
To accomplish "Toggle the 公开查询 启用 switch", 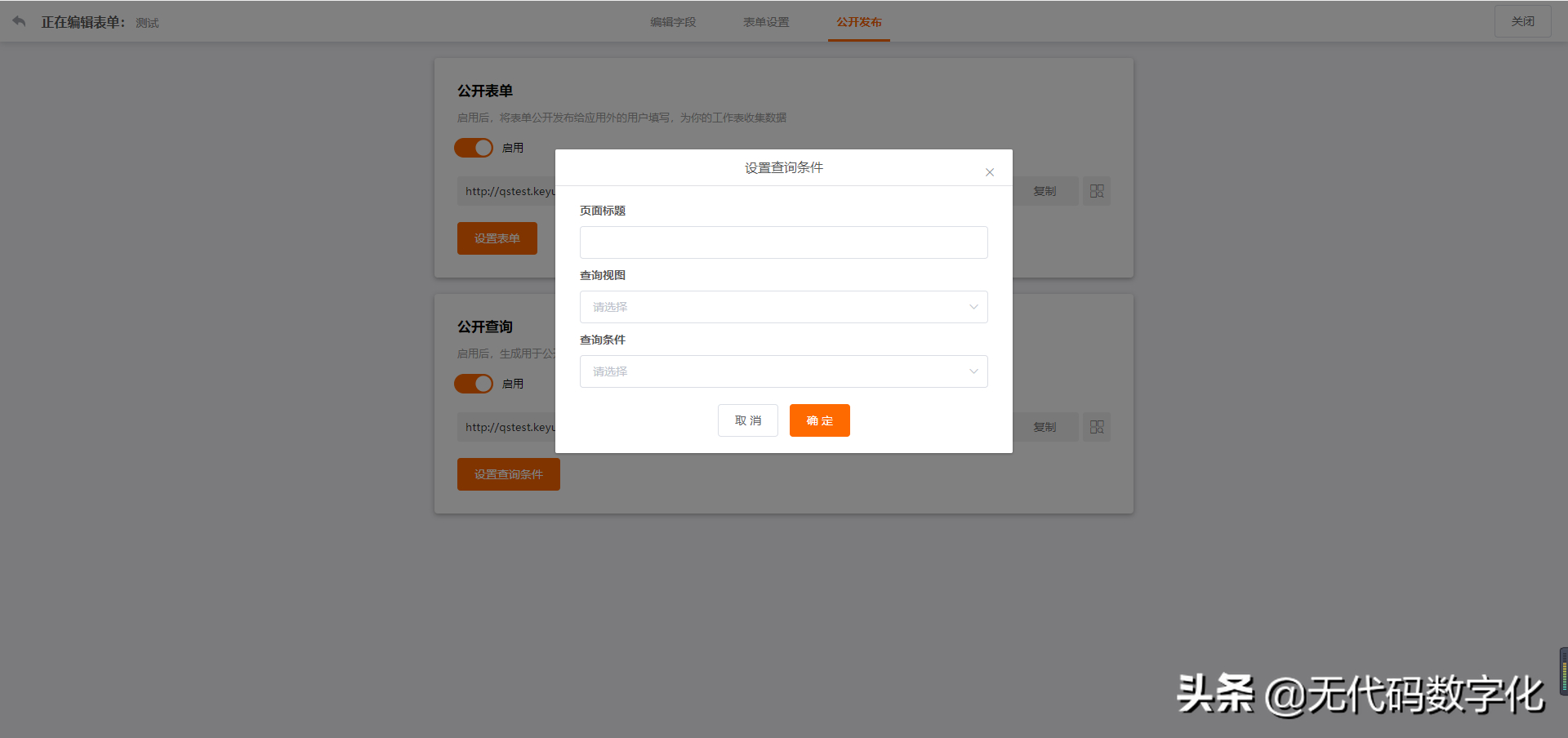I will [474, 384].
